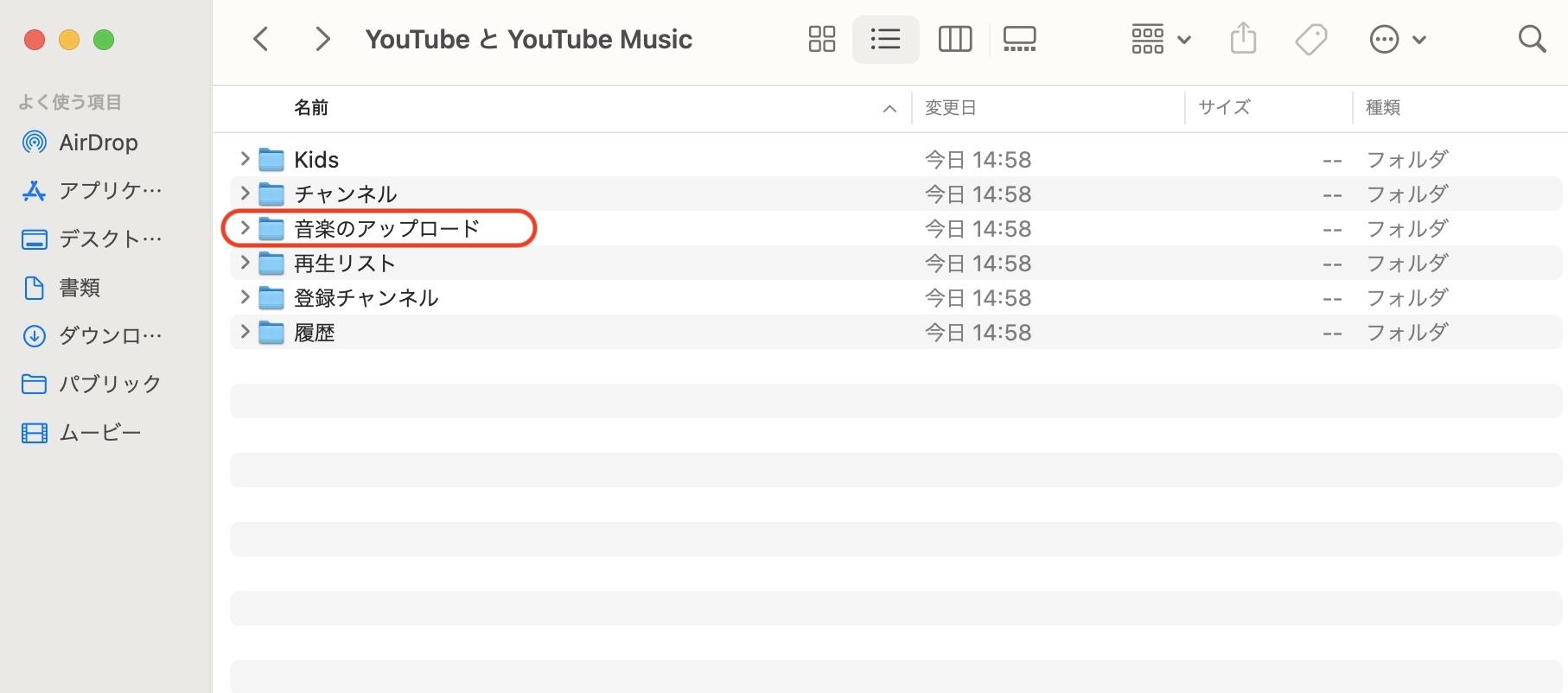Screen dimensions: 1568x693
Task: Go back with the left chevron
Action: coord(261,39)
